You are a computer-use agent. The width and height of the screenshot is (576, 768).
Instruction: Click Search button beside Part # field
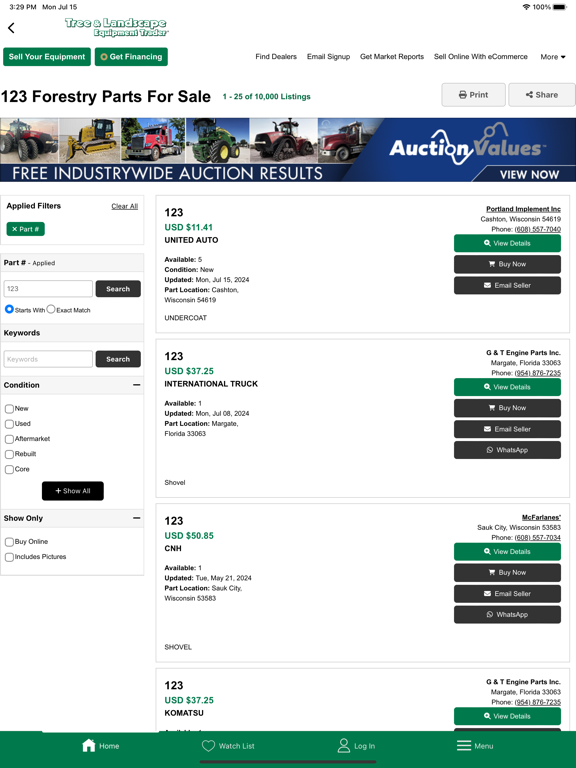tap(118, 289)
